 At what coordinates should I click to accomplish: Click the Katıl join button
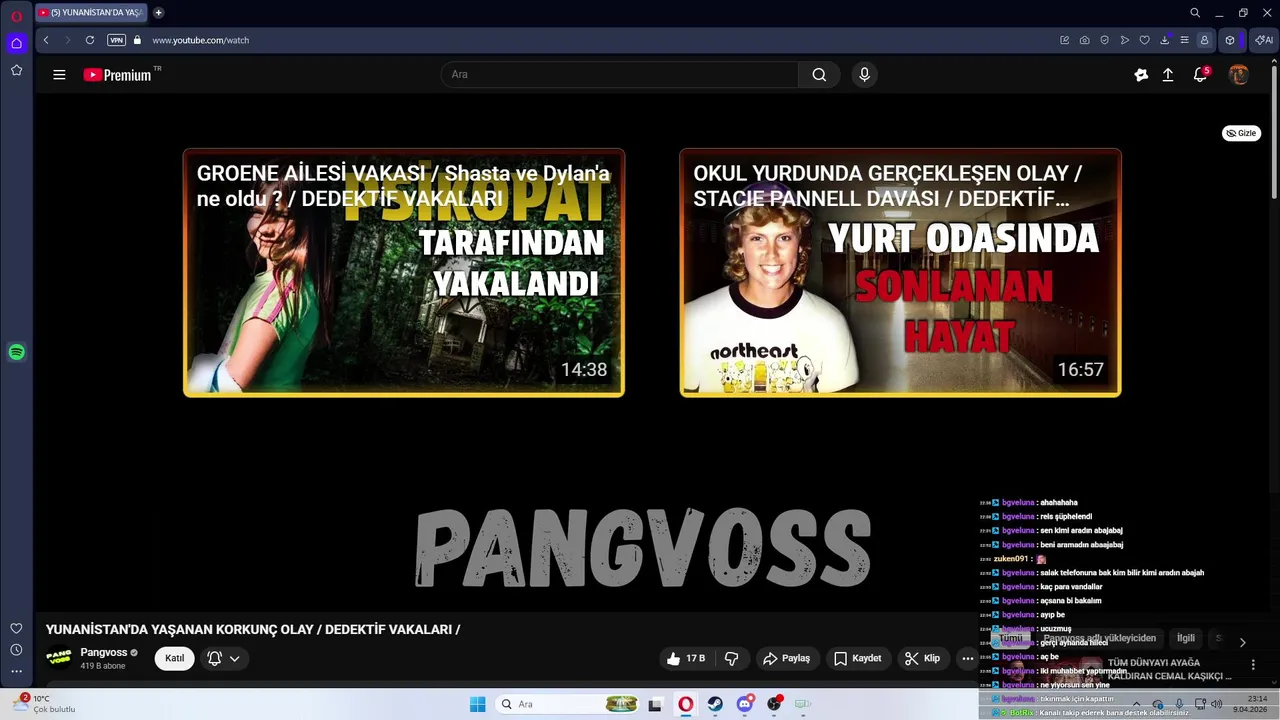[x=175, y=658]
